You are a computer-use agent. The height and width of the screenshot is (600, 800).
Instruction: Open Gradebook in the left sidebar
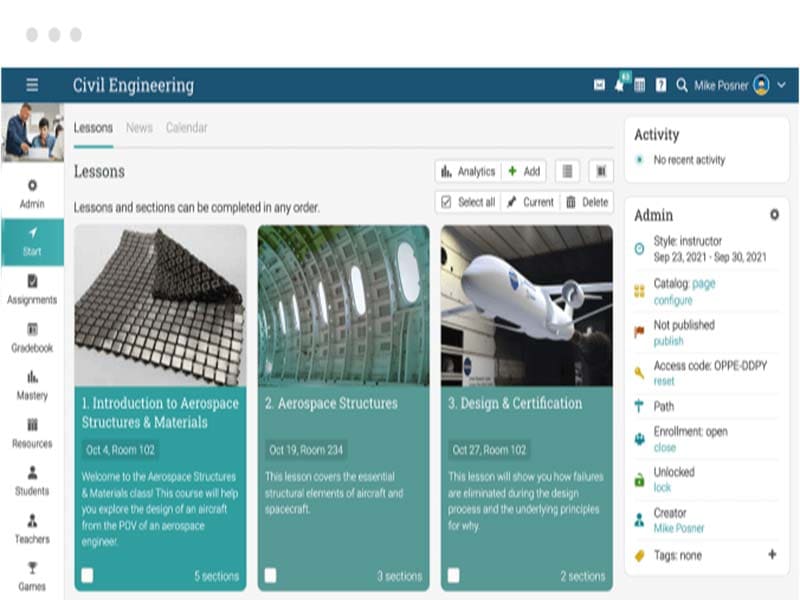coord(32,337)
